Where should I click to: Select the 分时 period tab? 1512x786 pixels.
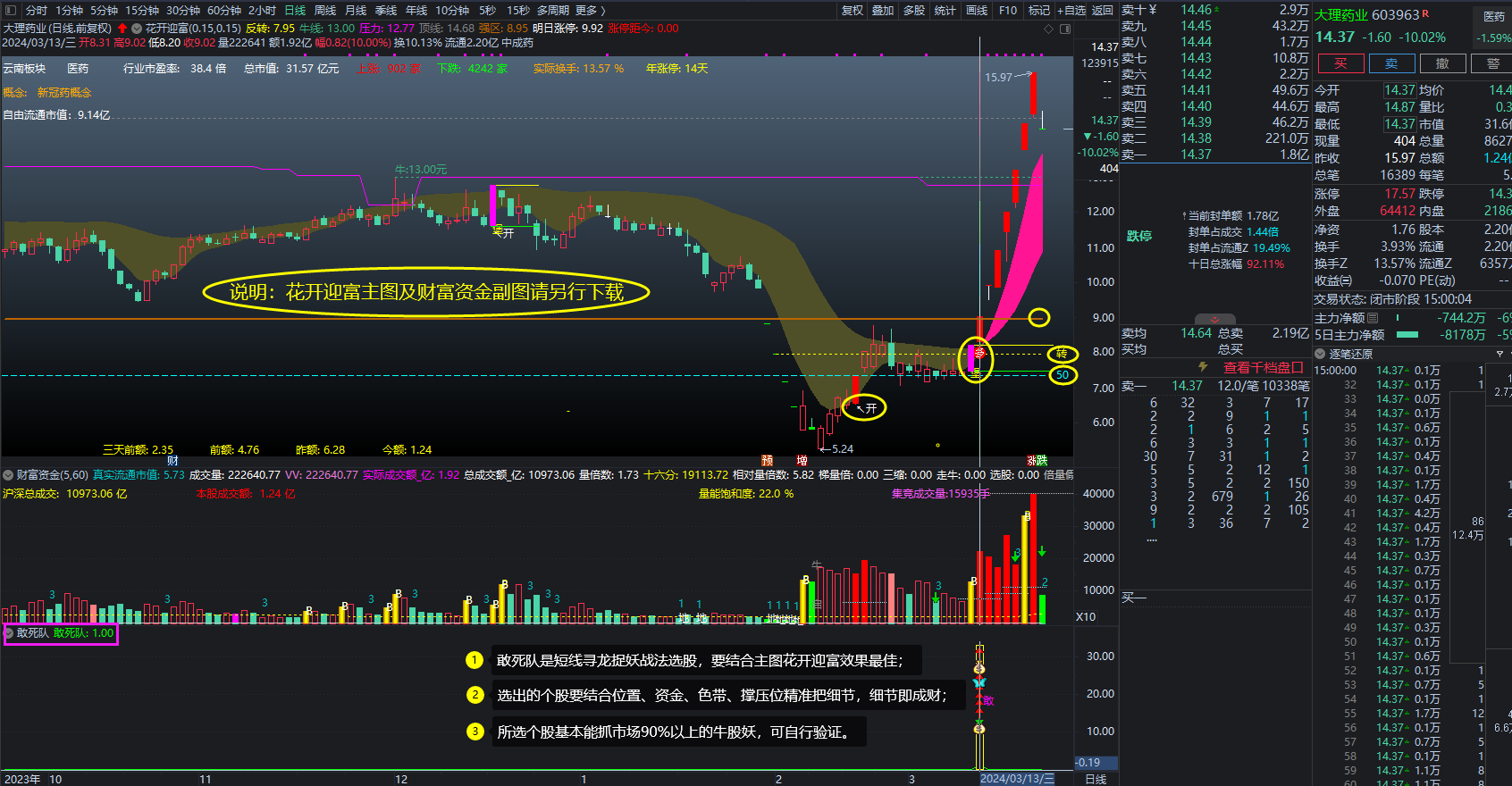coord(37,10)
